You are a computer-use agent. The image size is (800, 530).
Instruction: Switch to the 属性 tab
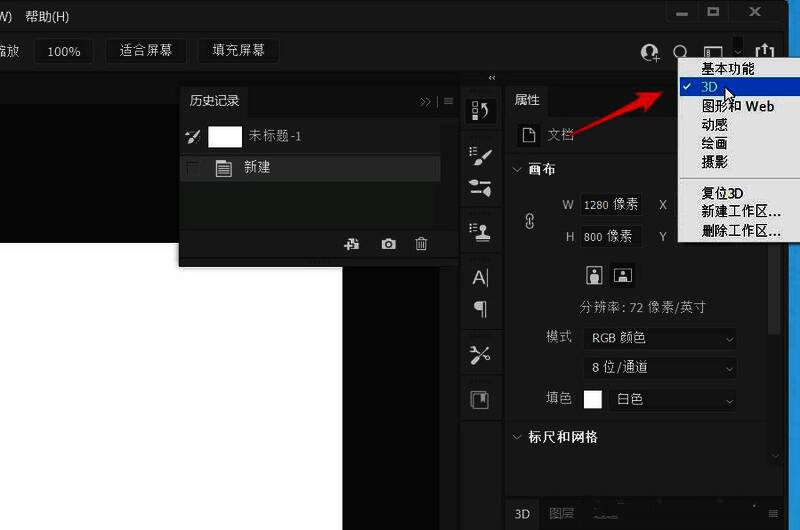527,100
